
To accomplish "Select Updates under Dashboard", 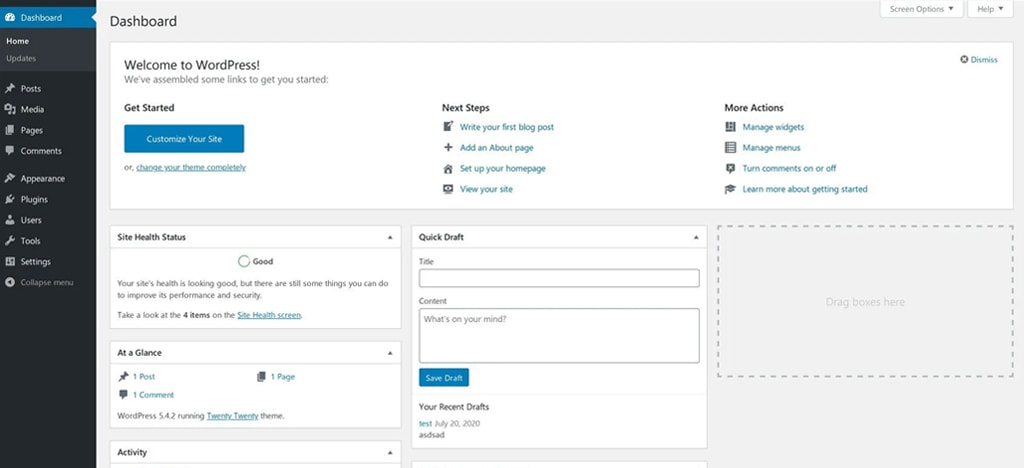I will tap(21, 58).
